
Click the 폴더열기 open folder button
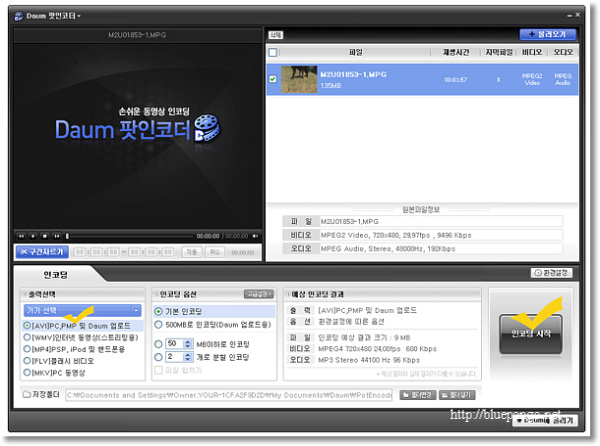[x=457, y=395]
